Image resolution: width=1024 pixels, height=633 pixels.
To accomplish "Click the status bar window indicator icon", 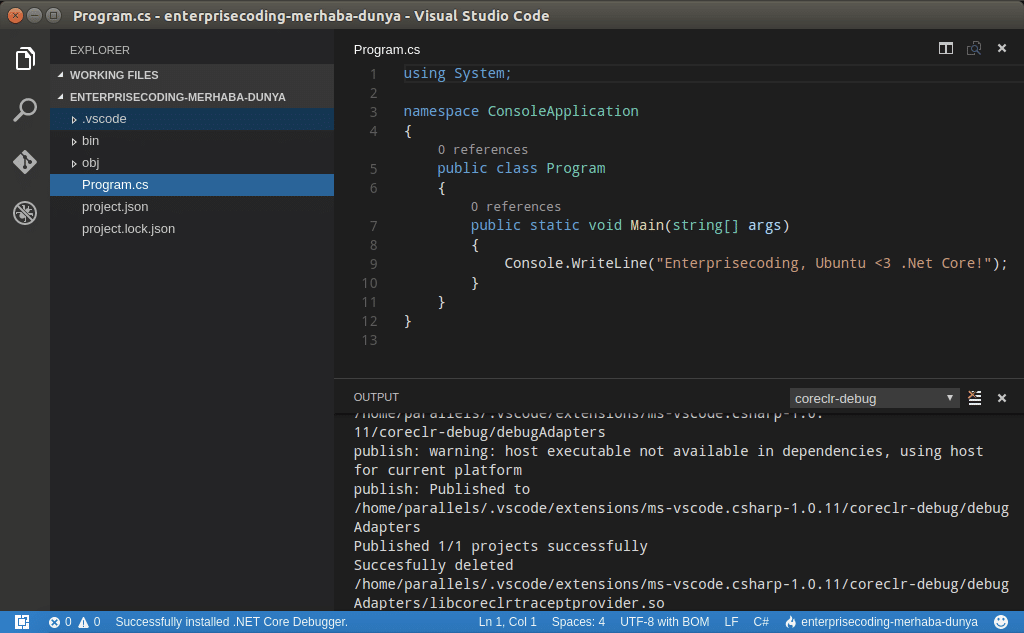I will coord(22,622).
